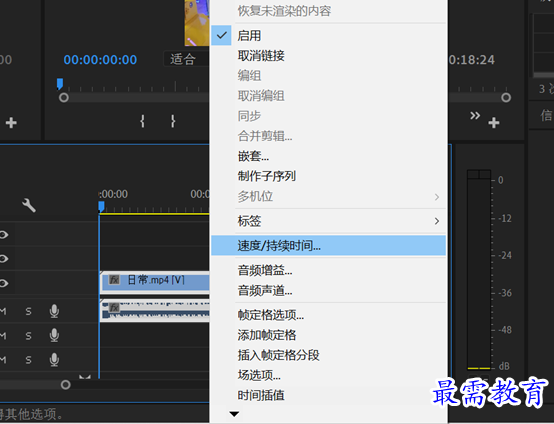Click the Program monitor playhead marker
554x424 pixels.
pos(60,84)
